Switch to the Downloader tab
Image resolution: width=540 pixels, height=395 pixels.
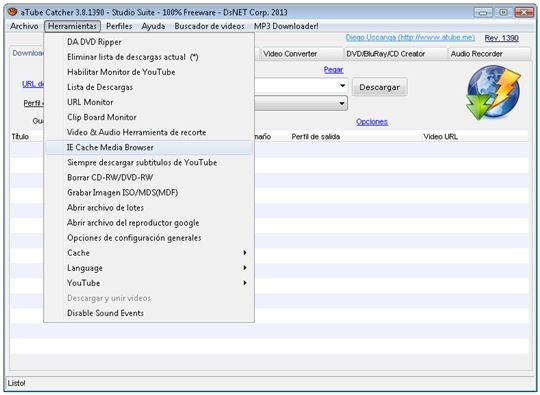[28, 53]
